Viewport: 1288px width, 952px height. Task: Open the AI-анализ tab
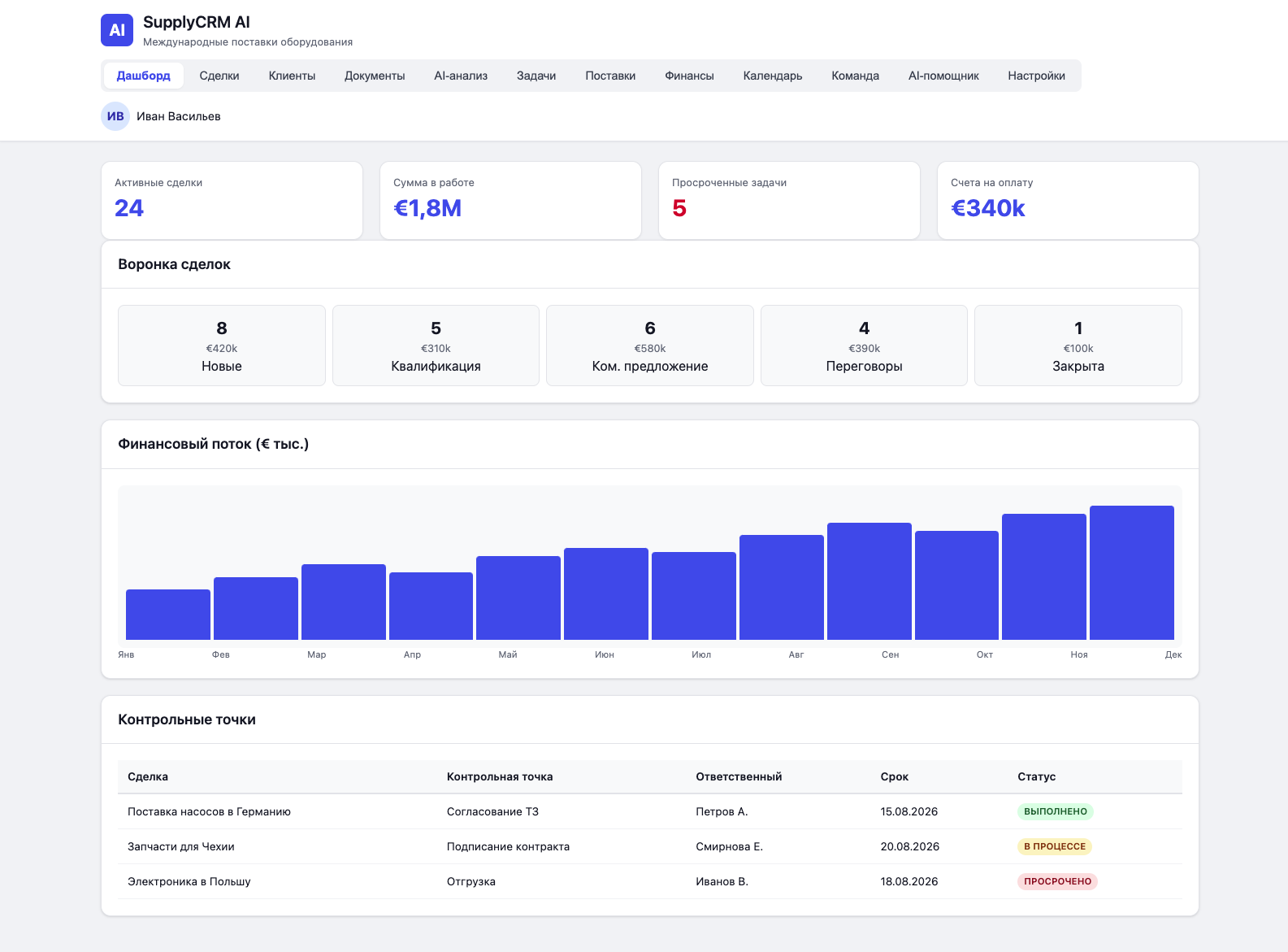(x=461, y=76)
